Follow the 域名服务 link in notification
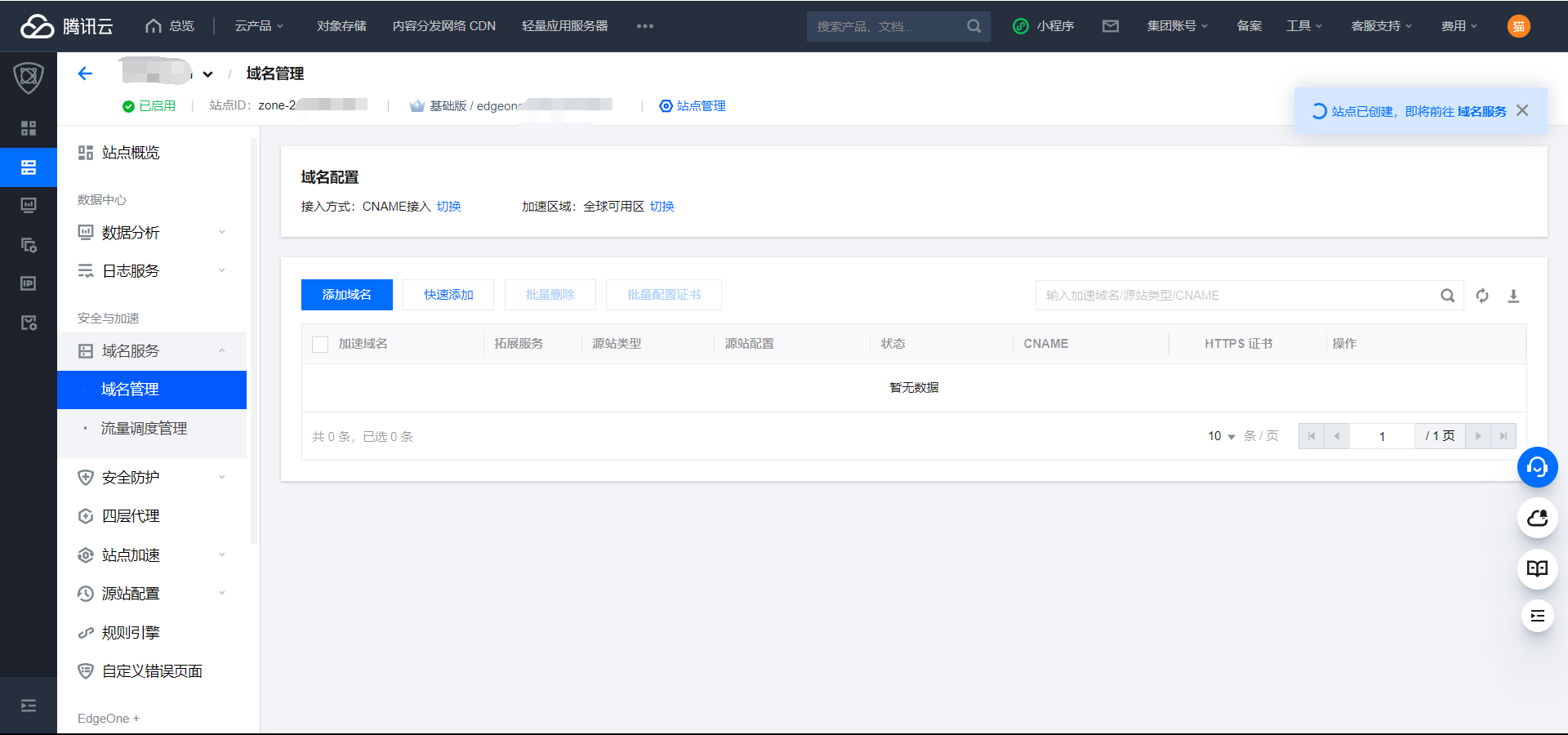 (x=1481, y=111)
